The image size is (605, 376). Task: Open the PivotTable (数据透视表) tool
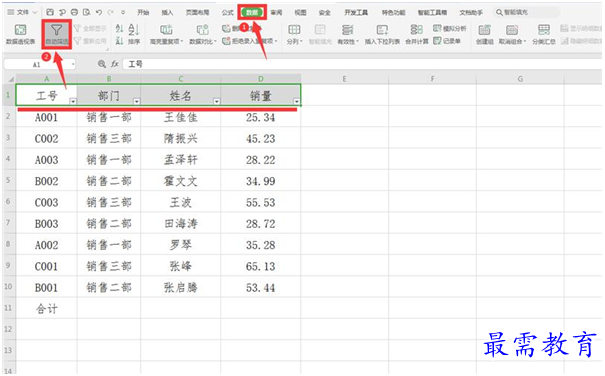point(20,34)
